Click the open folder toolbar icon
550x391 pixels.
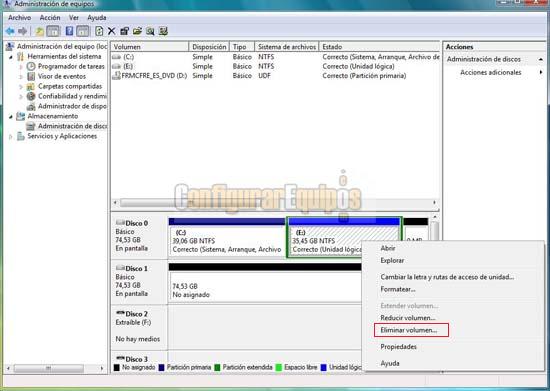tap(137, 31)
